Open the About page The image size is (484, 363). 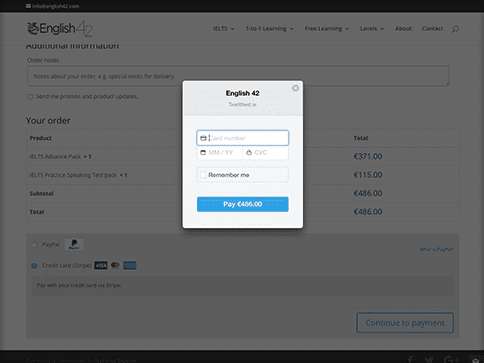[x=403, y=29]
